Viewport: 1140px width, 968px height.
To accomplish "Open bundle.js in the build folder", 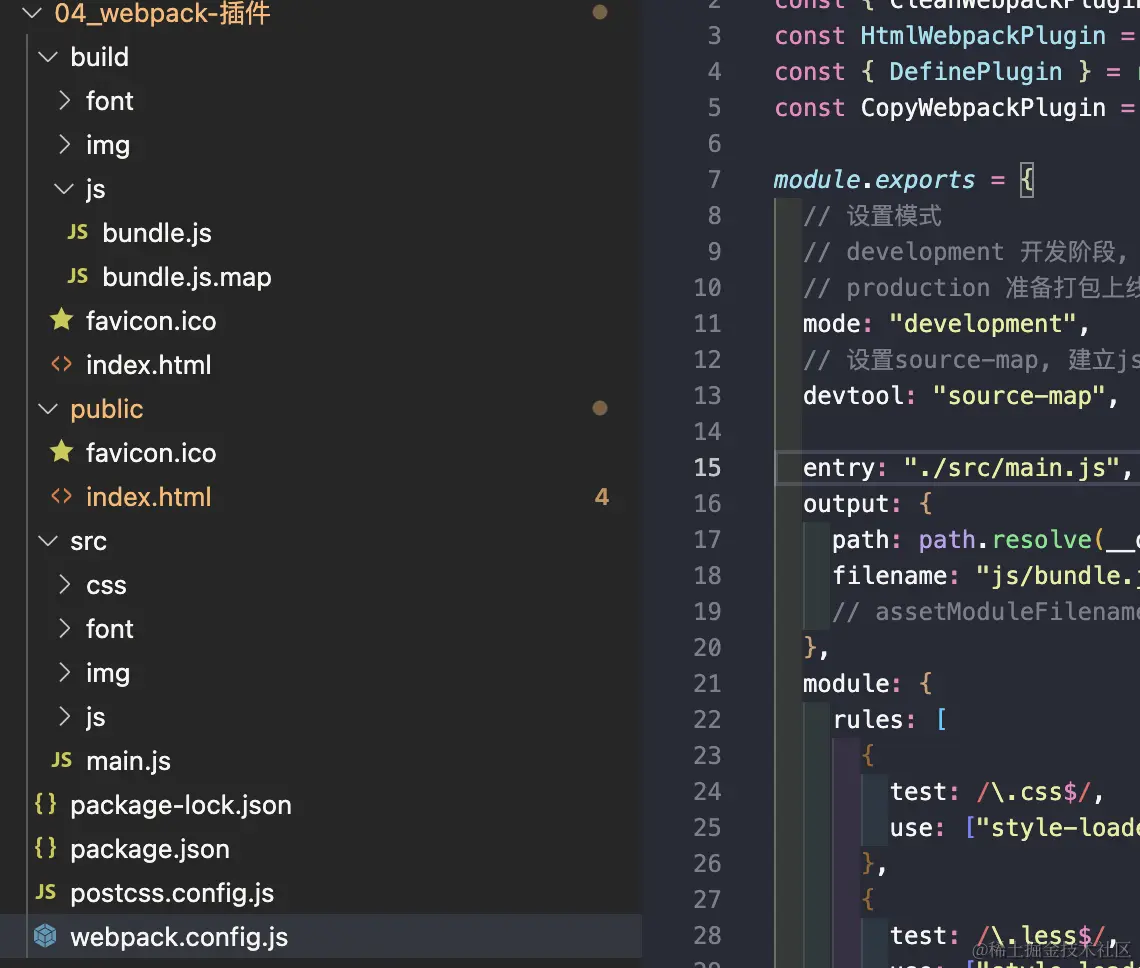I will 156,233.
